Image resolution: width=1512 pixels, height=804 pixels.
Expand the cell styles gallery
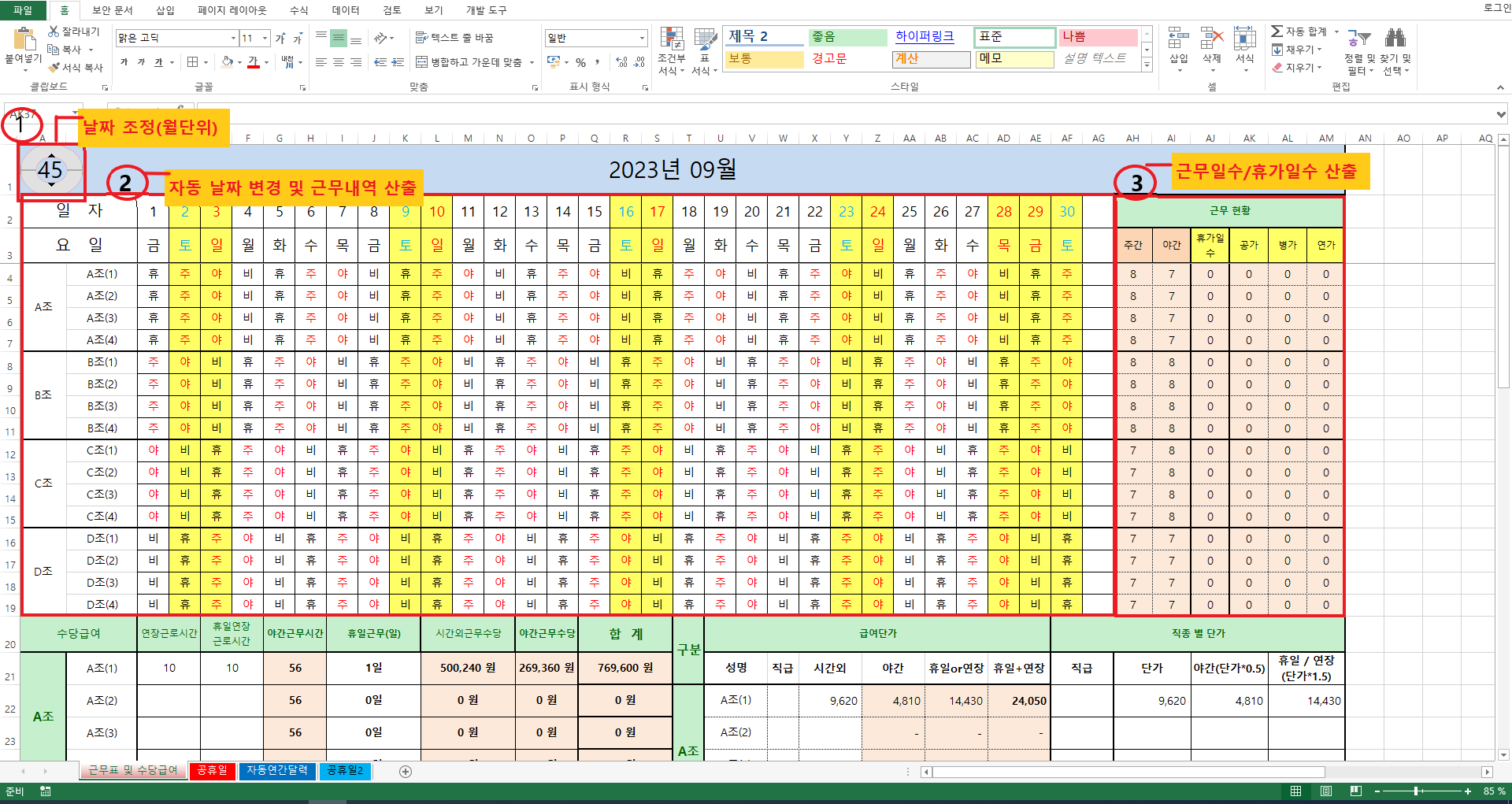pyautogui.click(x=1147, y=66)
